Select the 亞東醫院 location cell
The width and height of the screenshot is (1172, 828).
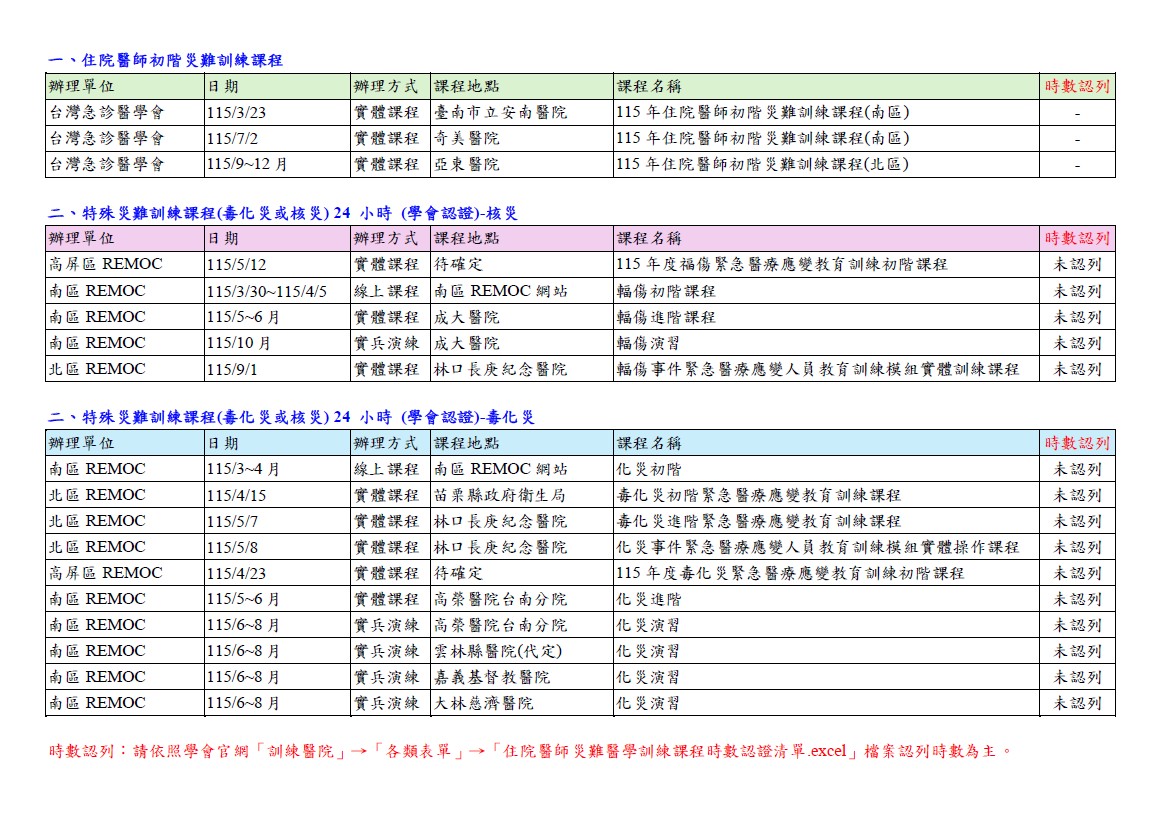[467, 165]
